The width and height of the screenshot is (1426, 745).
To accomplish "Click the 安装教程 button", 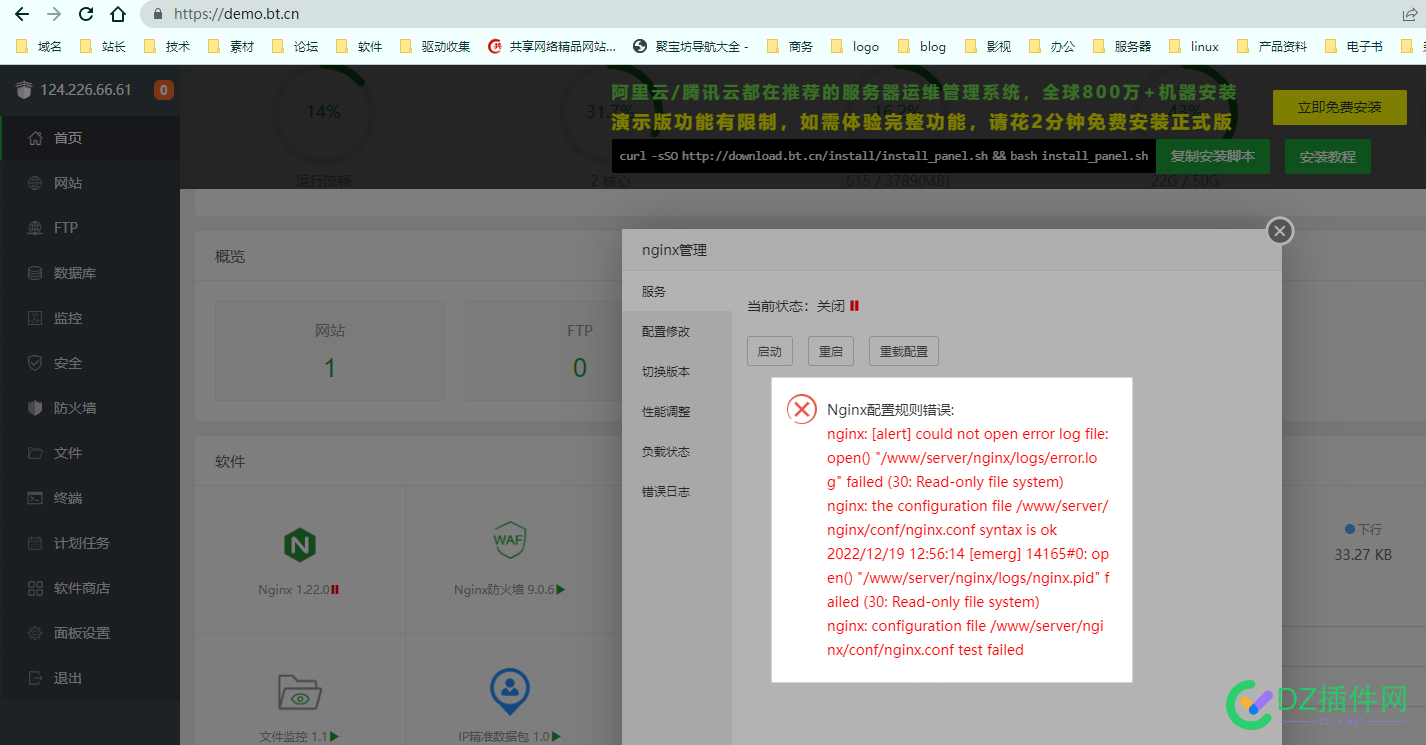I will tap(1327, 157).
